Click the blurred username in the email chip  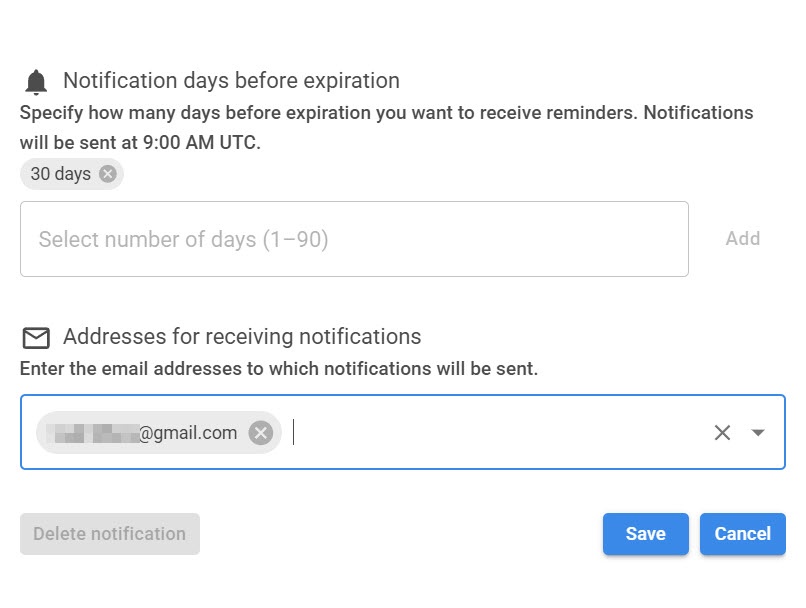pos(94,433)
